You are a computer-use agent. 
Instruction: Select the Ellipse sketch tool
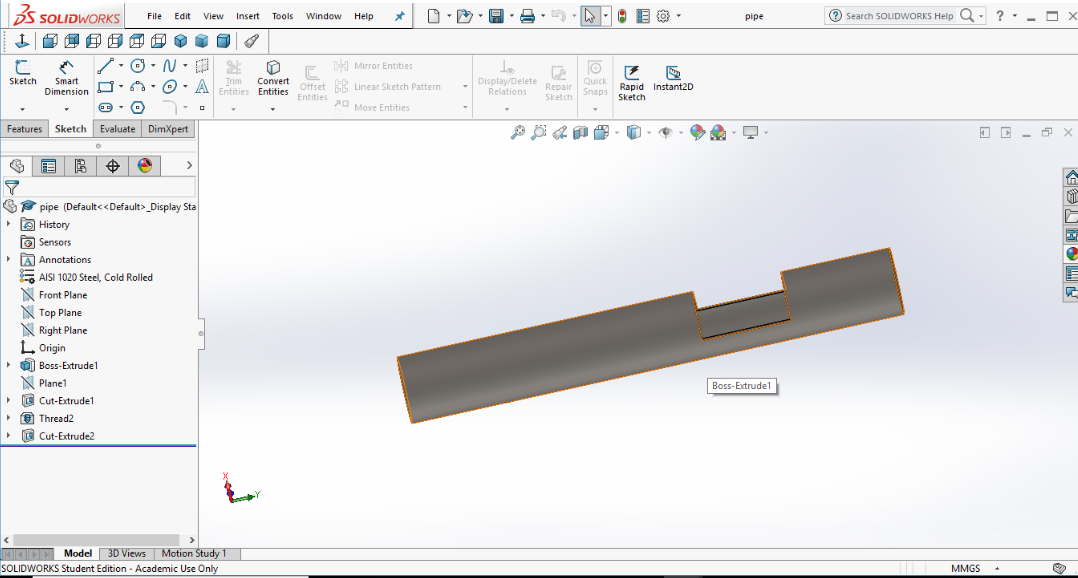tap(169, 87)
